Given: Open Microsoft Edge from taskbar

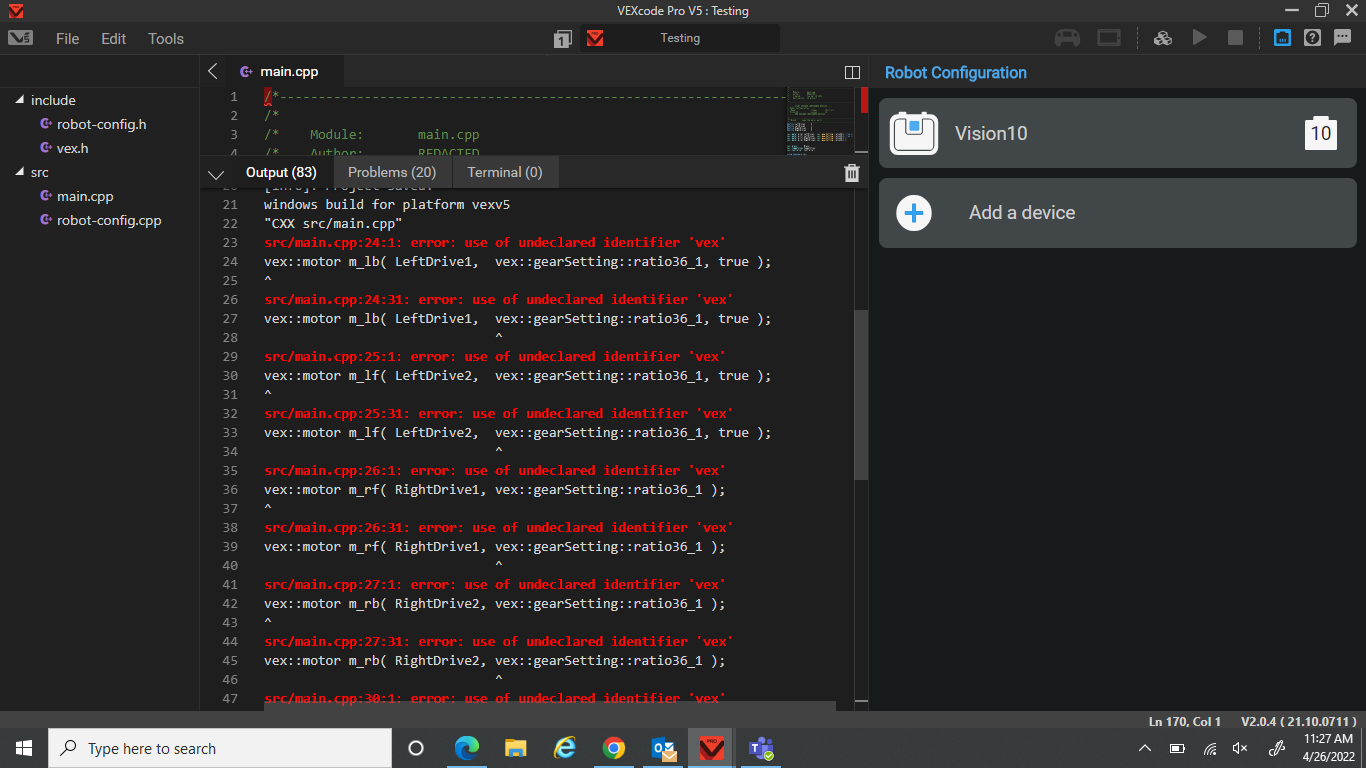Looking at the screenshot, I should point(466,748).
